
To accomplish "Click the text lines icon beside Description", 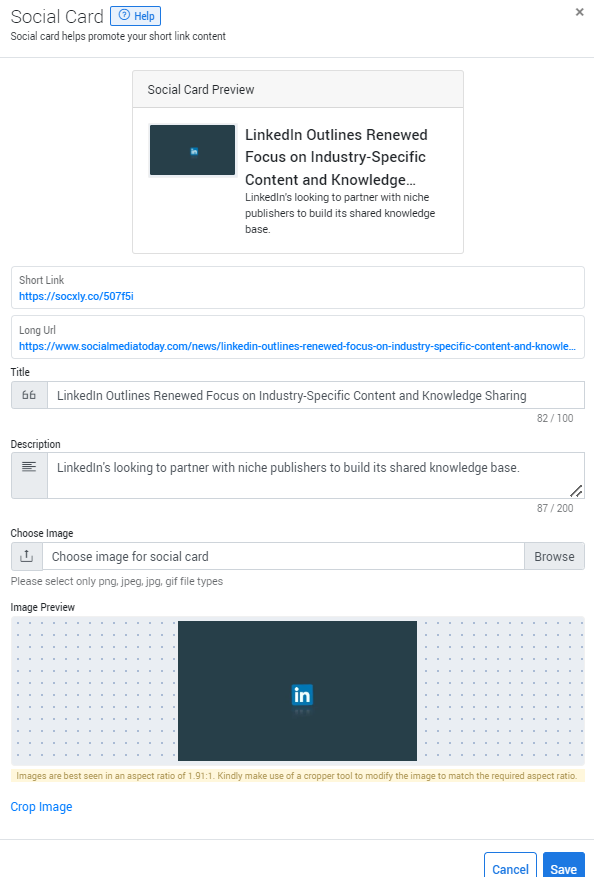I will [29, 466].
